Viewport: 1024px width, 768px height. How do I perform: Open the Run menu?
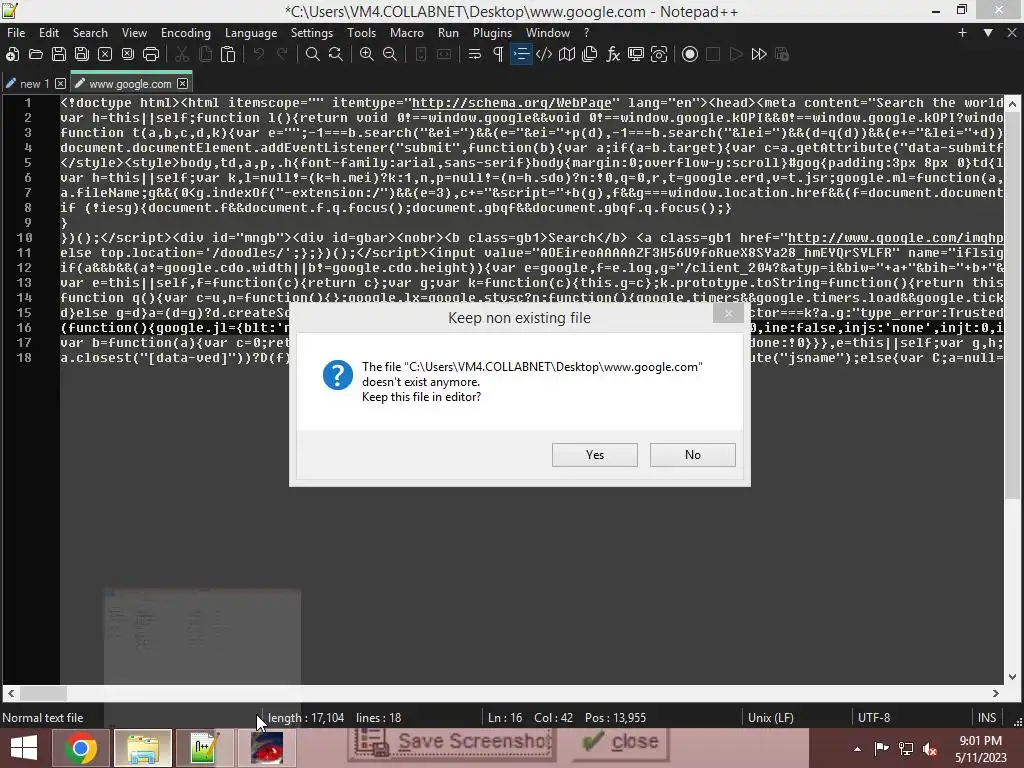point(448,33)
